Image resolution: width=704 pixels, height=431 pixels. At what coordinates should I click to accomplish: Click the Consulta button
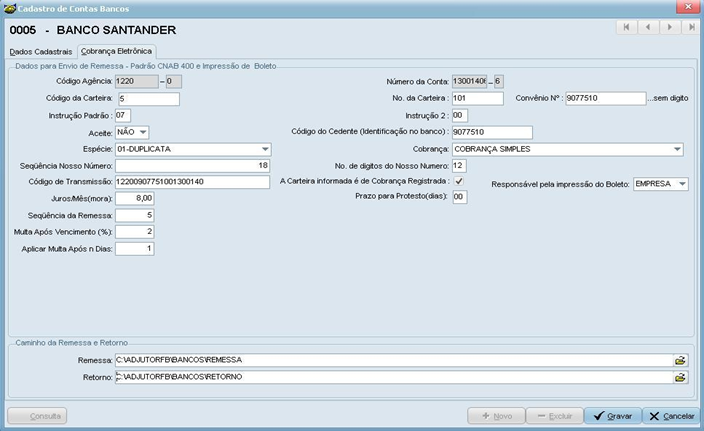pos(37,416)
